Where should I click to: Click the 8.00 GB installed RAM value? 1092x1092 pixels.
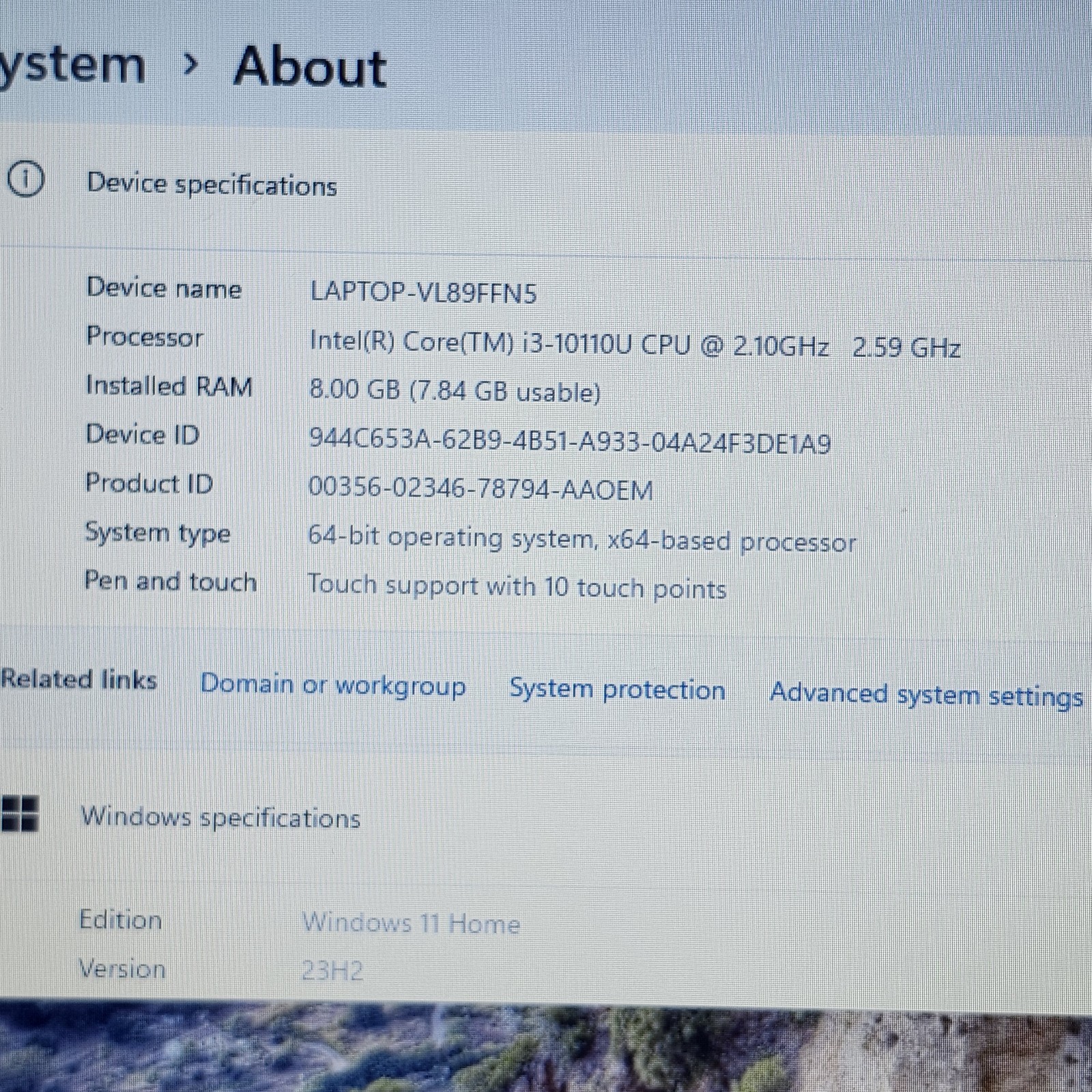pos(455,391)
